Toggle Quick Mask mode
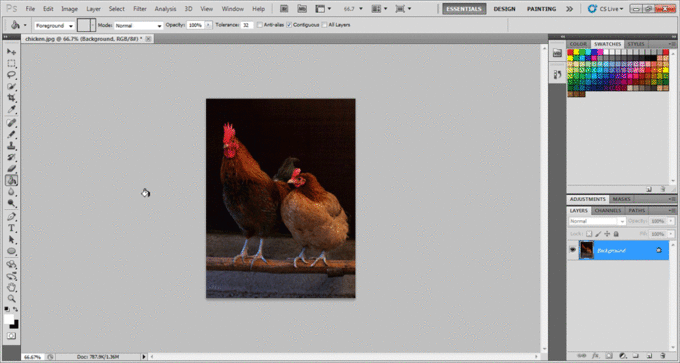 [x=11, y=336]
